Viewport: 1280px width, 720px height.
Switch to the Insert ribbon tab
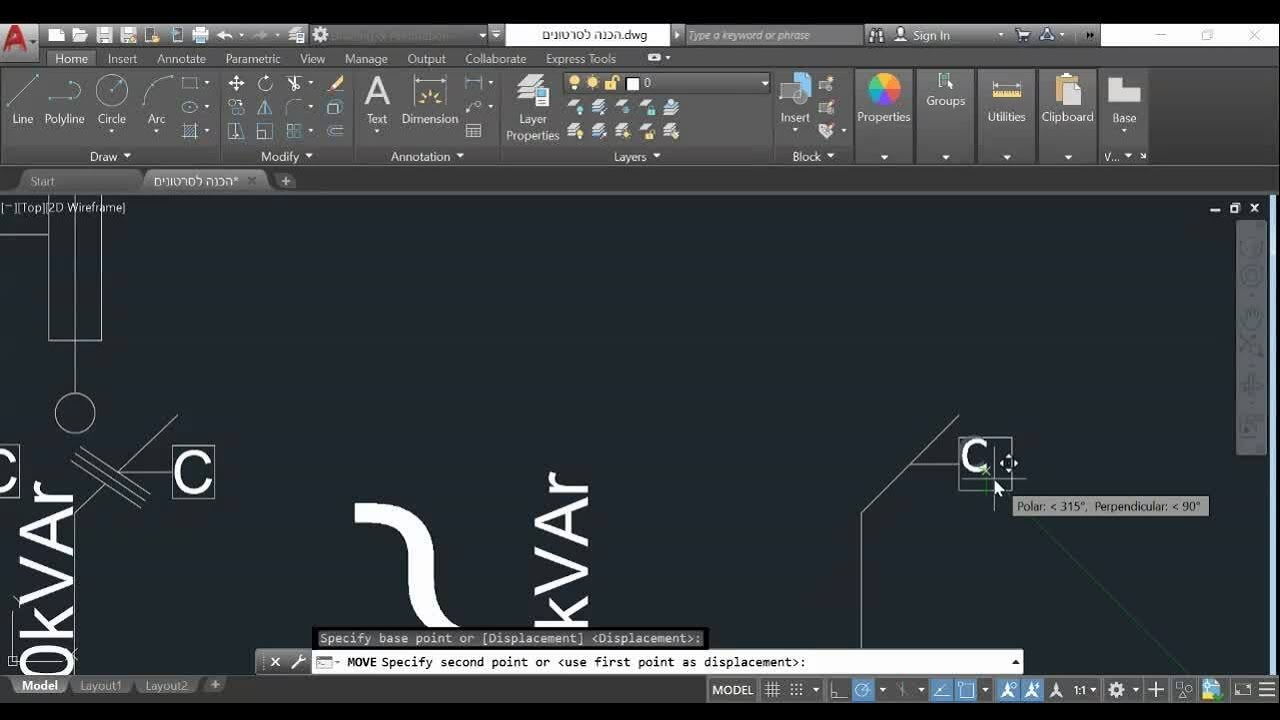point(122,59)
